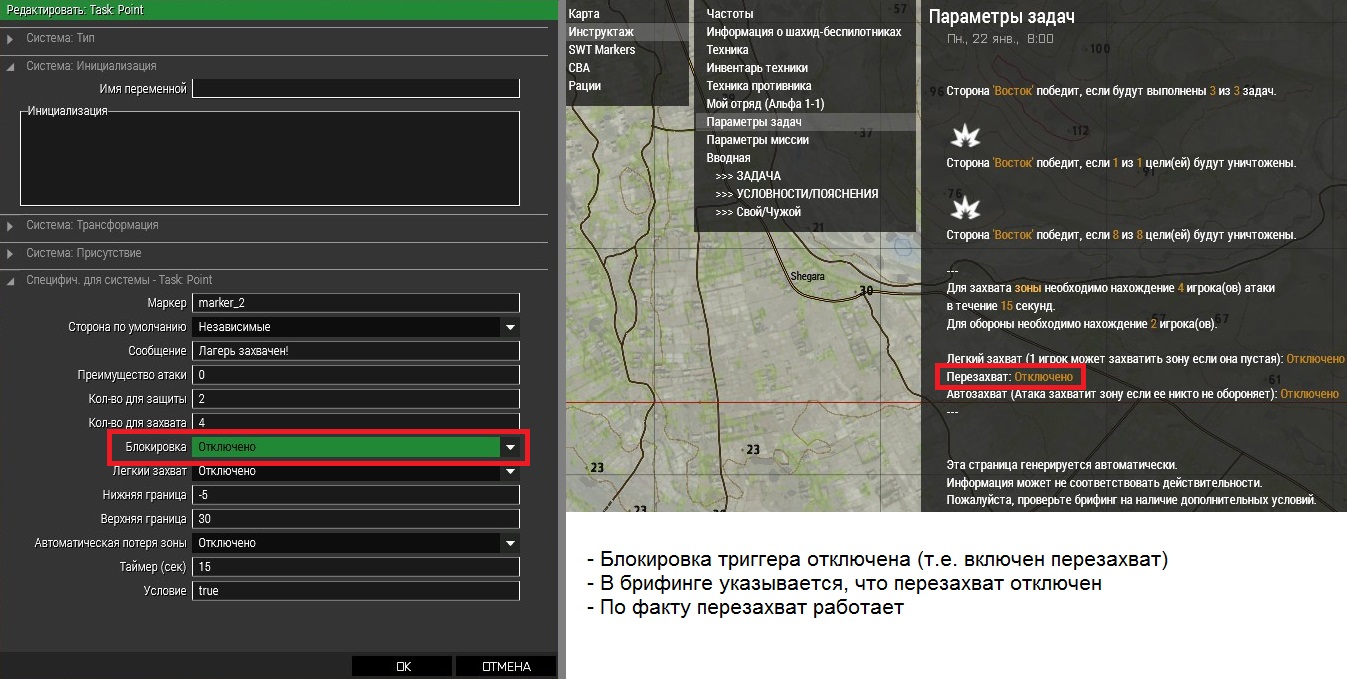Open the >>> ЗАДАЧА briefing subsection
This screenshot has height=679, width=1347.
pyautogui.click(x=748, y=176)
